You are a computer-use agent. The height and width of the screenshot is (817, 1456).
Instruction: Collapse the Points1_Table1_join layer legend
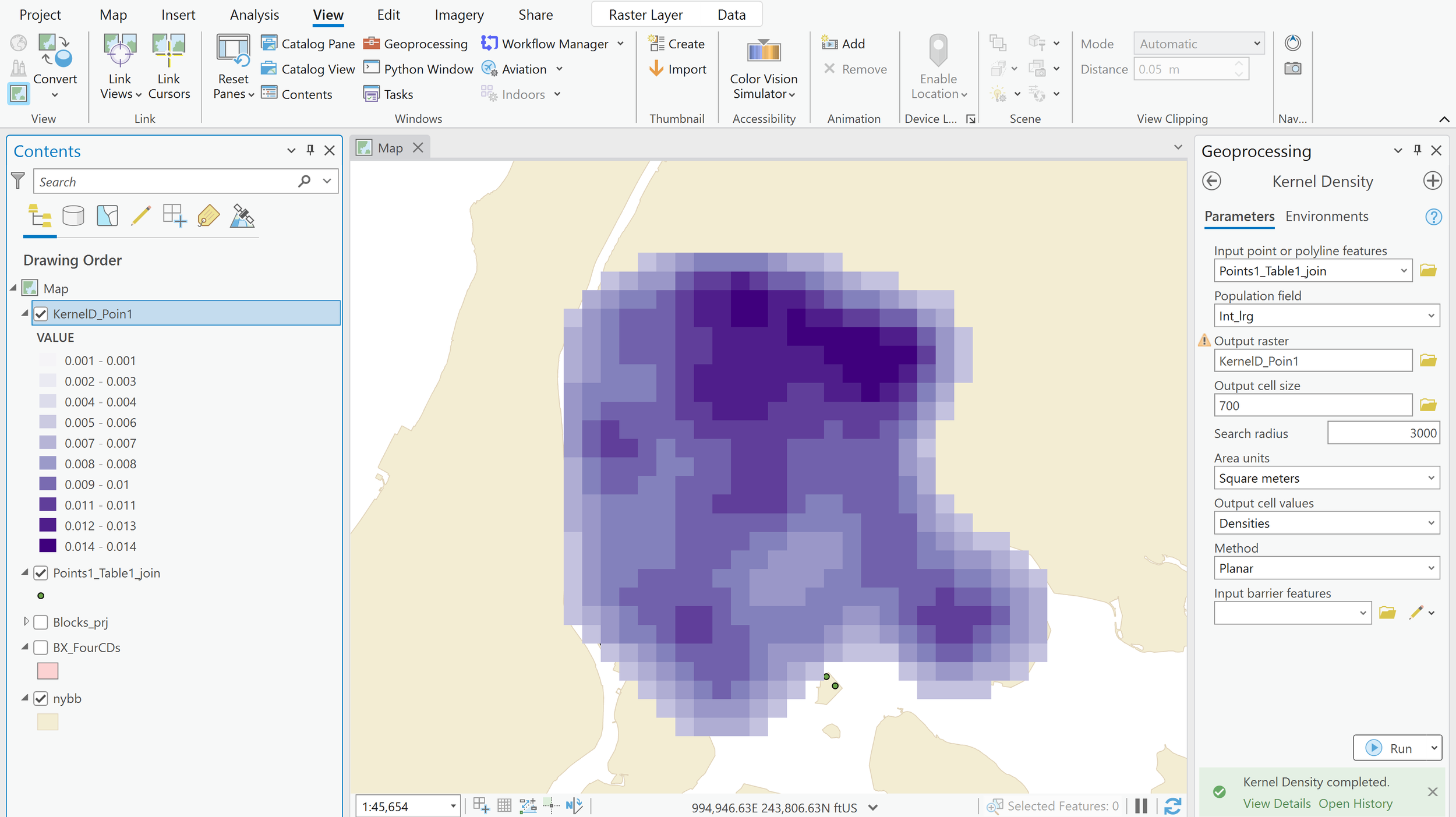tap(24, 572)
